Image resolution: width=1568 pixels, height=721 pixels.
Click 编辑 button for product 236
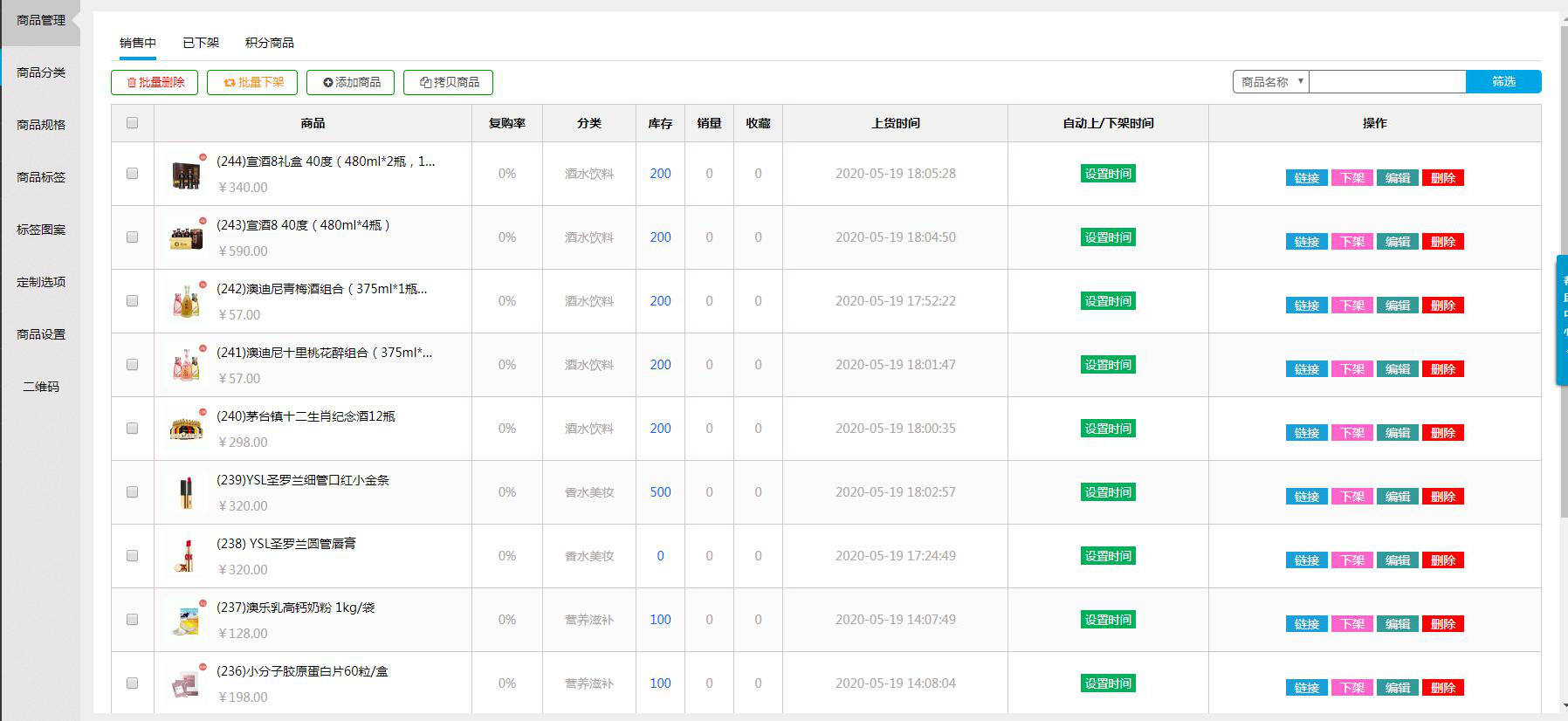tap(1398, 688)
